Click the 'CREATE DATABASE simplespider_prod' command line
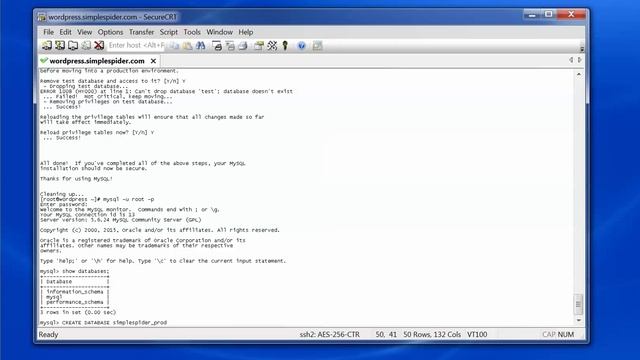 pos(103,322)
